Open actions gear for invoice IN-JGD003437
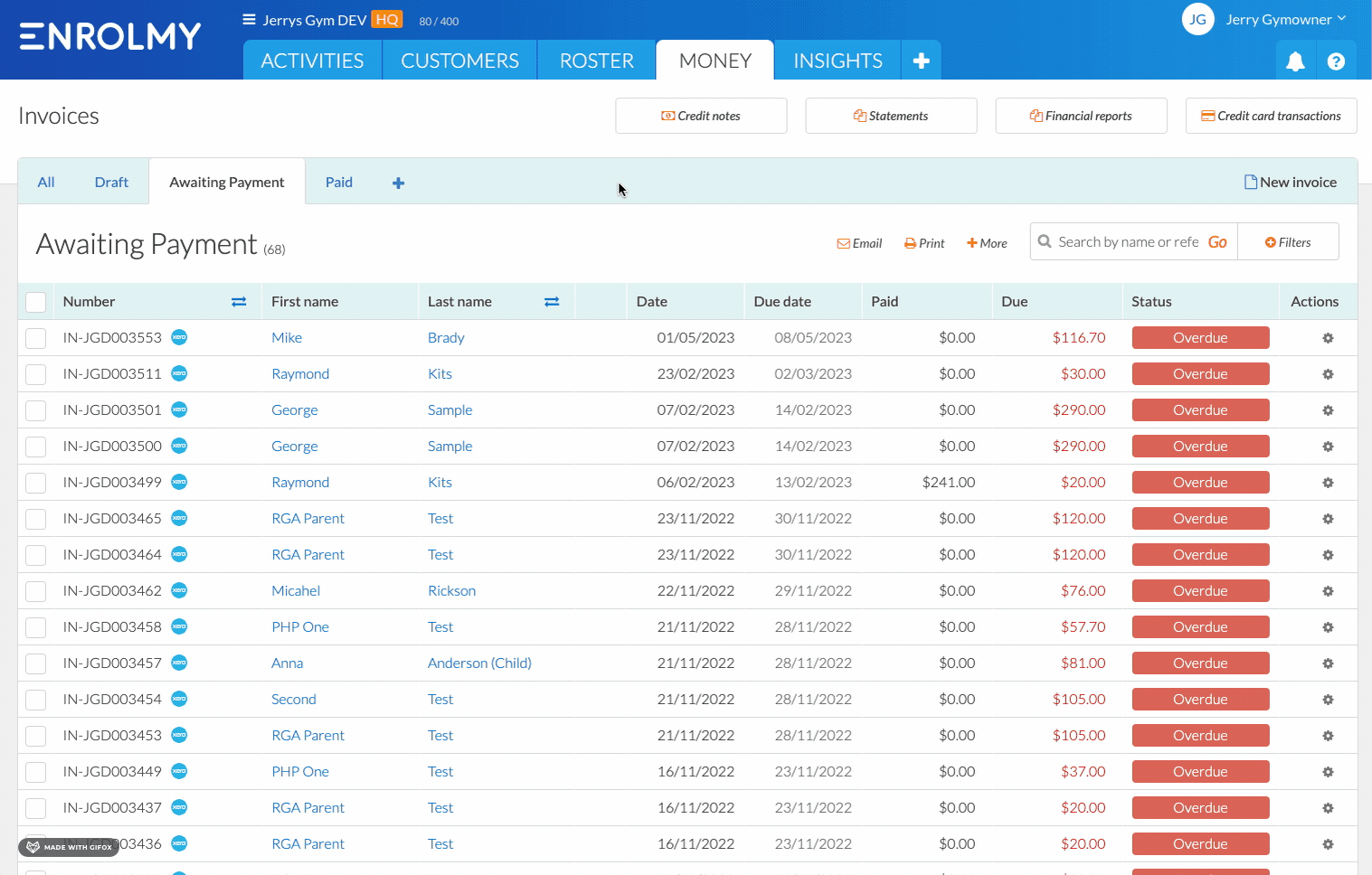This screenshot has height=875, width=1372. tap(1328, 808)
